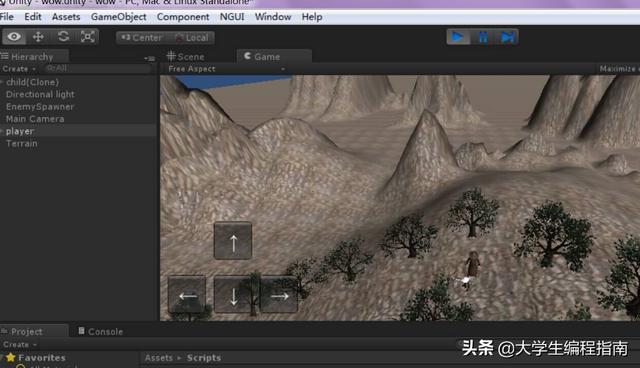This screenshot has height=368, width=640.
Task: Select the Scale tool
Action: [x=88, y=37]
